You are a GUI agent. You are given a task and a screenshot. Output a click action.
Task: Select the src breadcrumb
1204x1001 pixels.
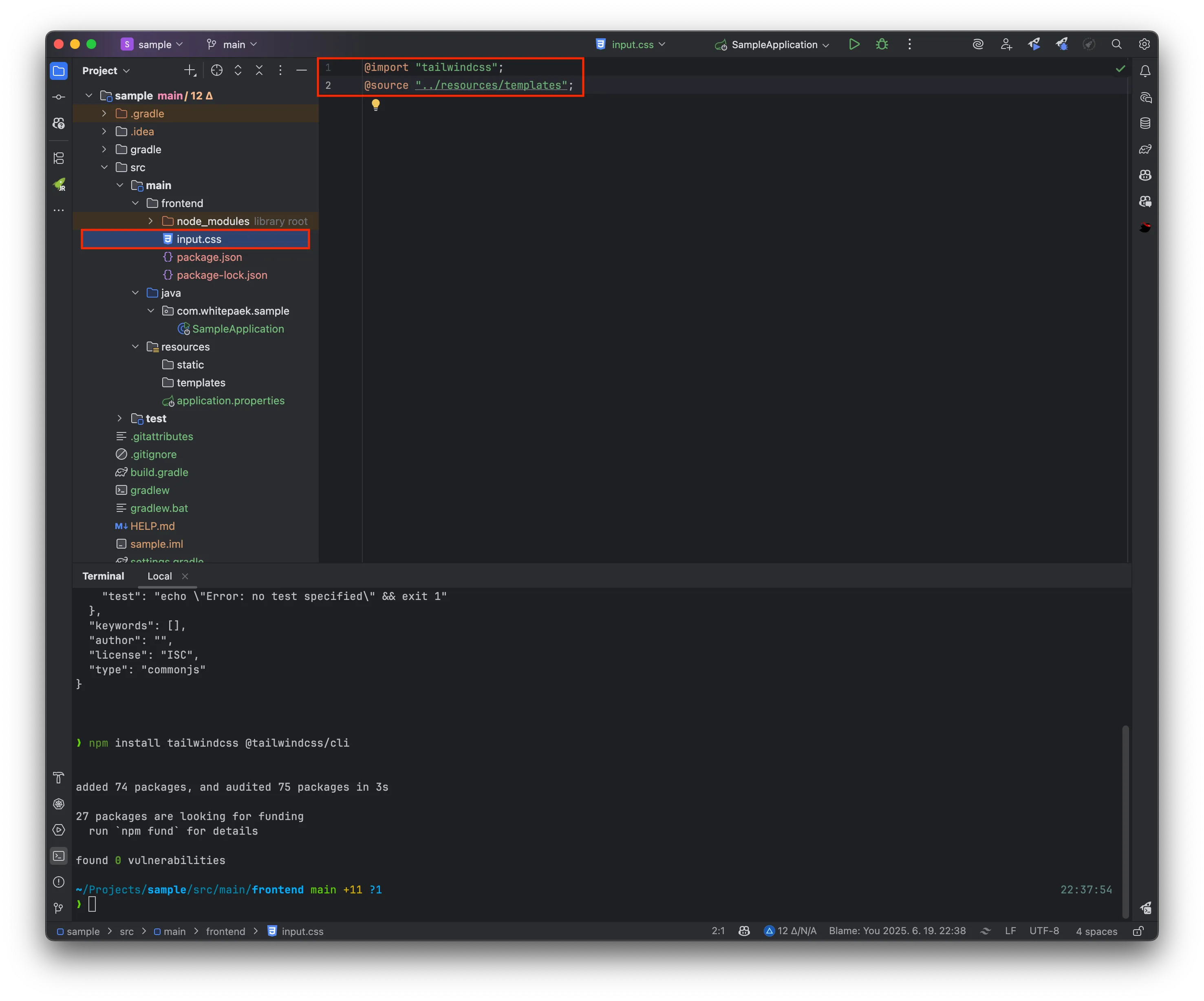click(x=127, y=932)
